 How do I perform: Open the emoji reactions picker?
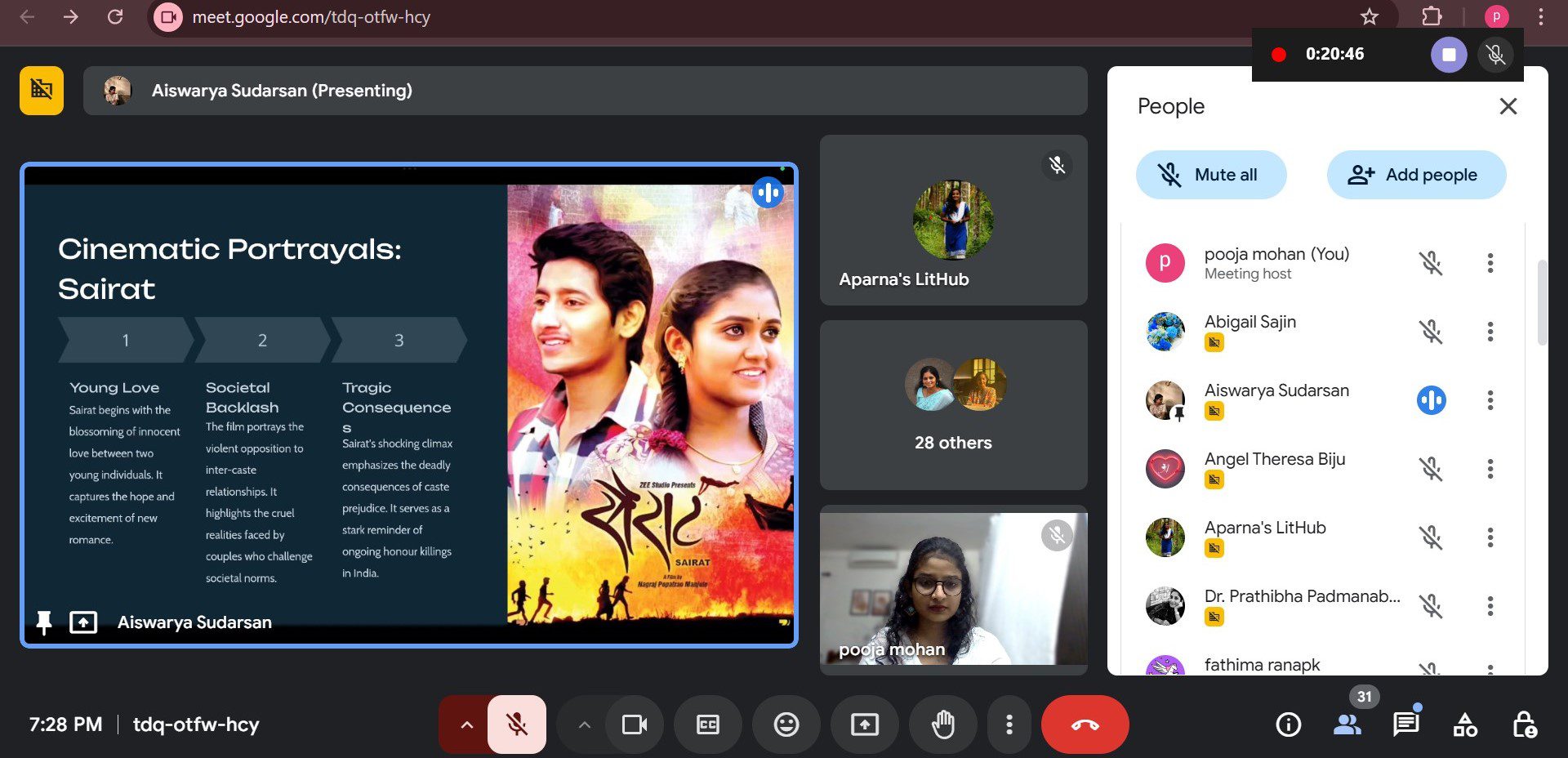tap(786, 725)
